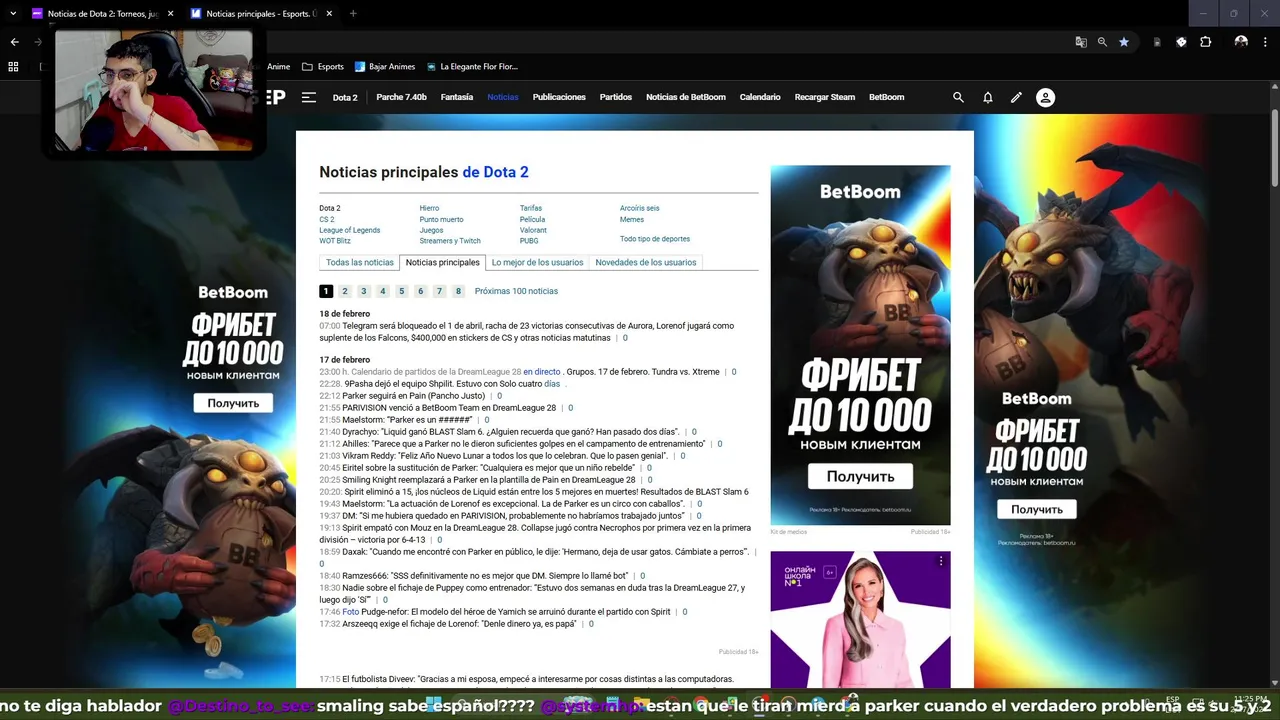The width and height of the screenshot is (1280, 720).
Task: Open the browser profile avatar
Action: coord(1241,42)
